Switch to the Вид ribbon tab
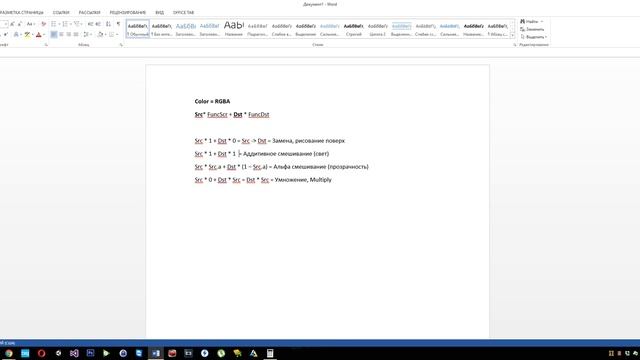Viewport: 640px width, 360px height. point(160,13)
